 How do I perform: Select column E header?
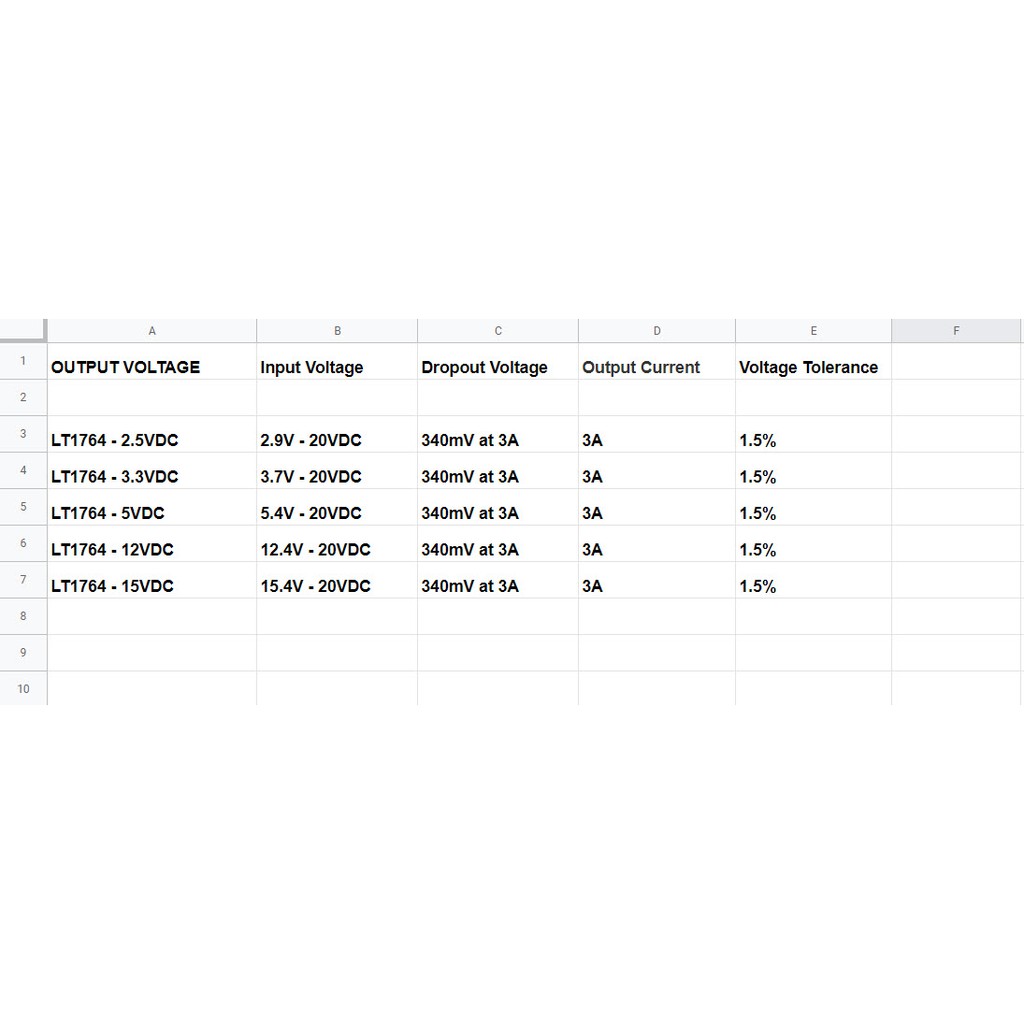[x=813, y=331]
